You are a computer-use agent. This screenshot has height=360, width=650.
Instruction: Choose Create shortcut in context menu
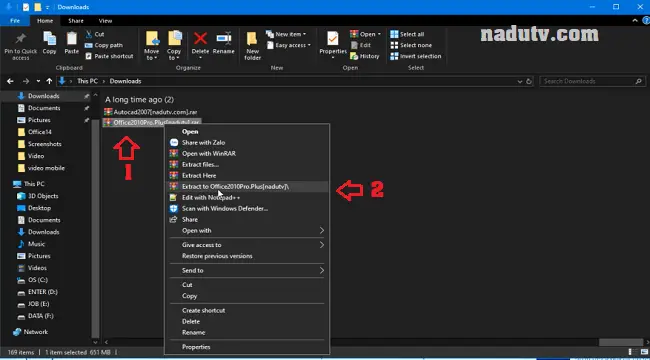(x=247, y=310)
